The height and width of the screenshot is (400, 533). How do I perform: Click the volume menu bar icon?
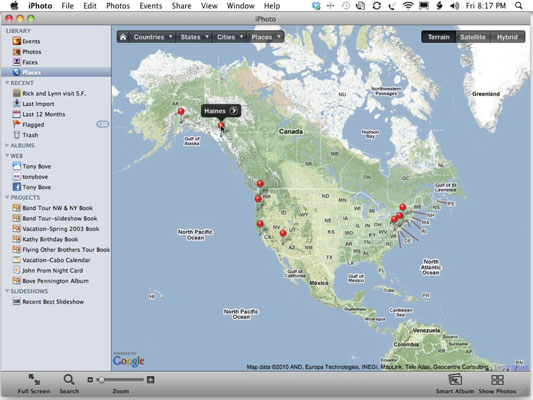pos(454,6)
